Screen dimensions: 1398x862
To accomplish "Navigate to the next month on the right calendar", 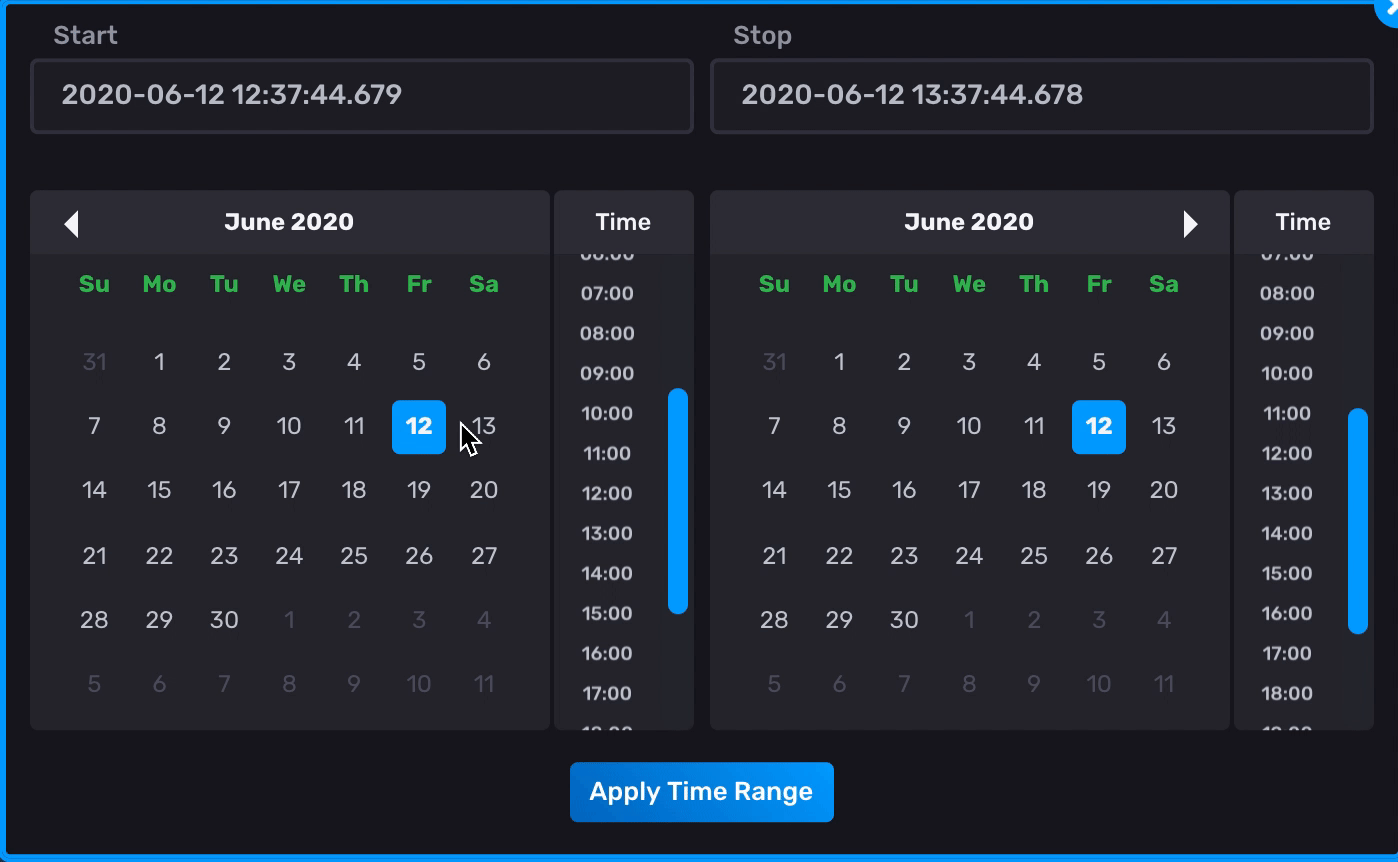I will (1191, 222).
